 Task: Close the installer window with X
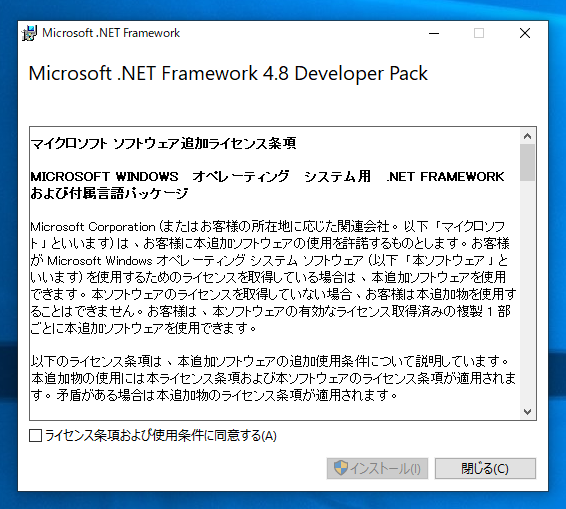pos(525,33)
